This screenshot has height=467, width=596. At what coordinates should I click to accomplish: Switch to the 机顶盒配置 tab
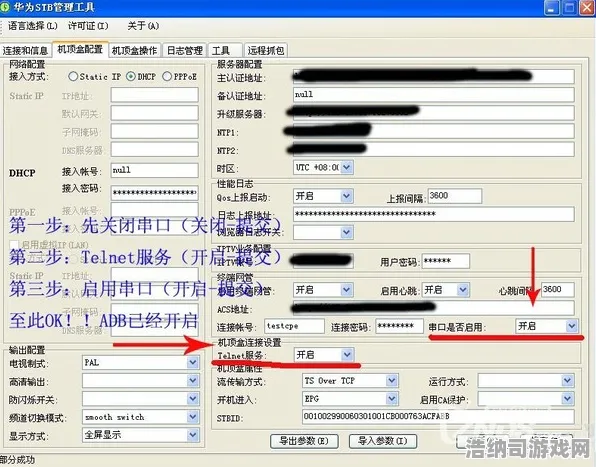80,49
